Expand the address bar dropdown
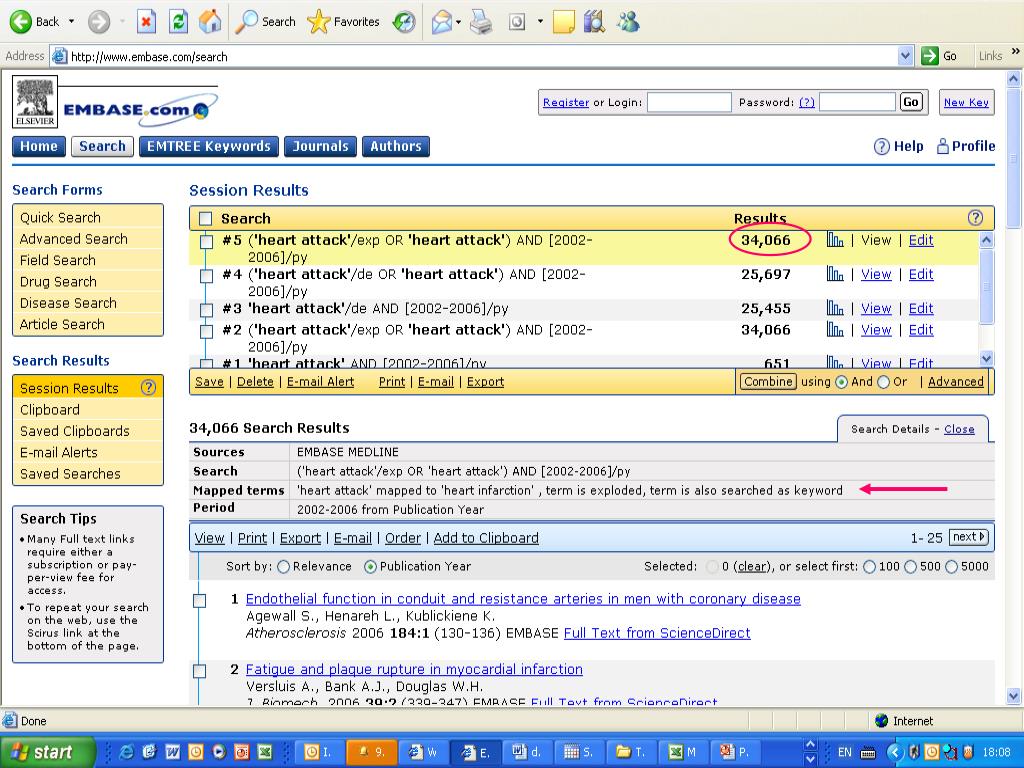The width and height of the screenshot is (1024, 768). 905,56
